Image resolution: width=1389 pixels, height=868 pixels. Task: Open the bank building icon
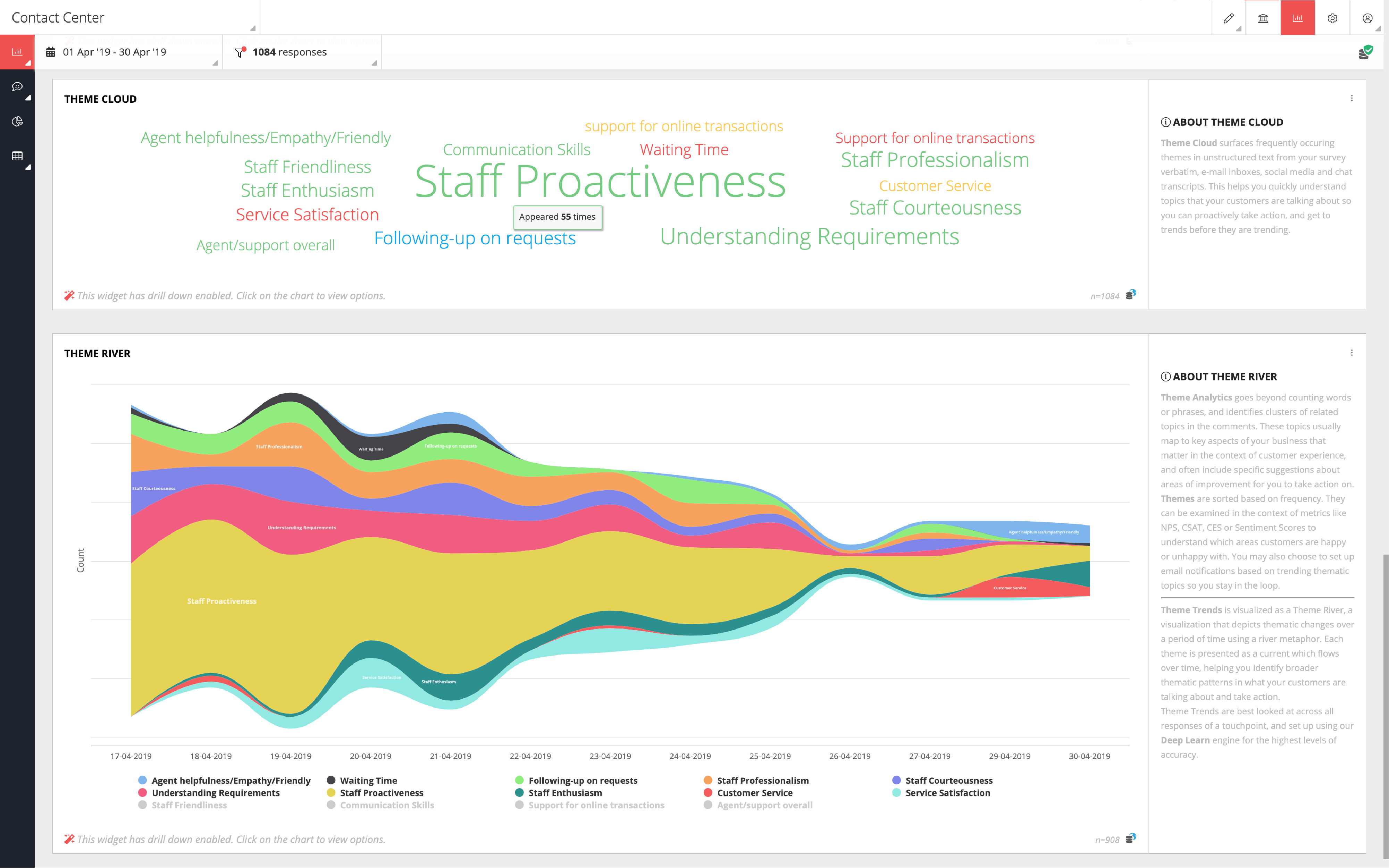pos(1263,18)
